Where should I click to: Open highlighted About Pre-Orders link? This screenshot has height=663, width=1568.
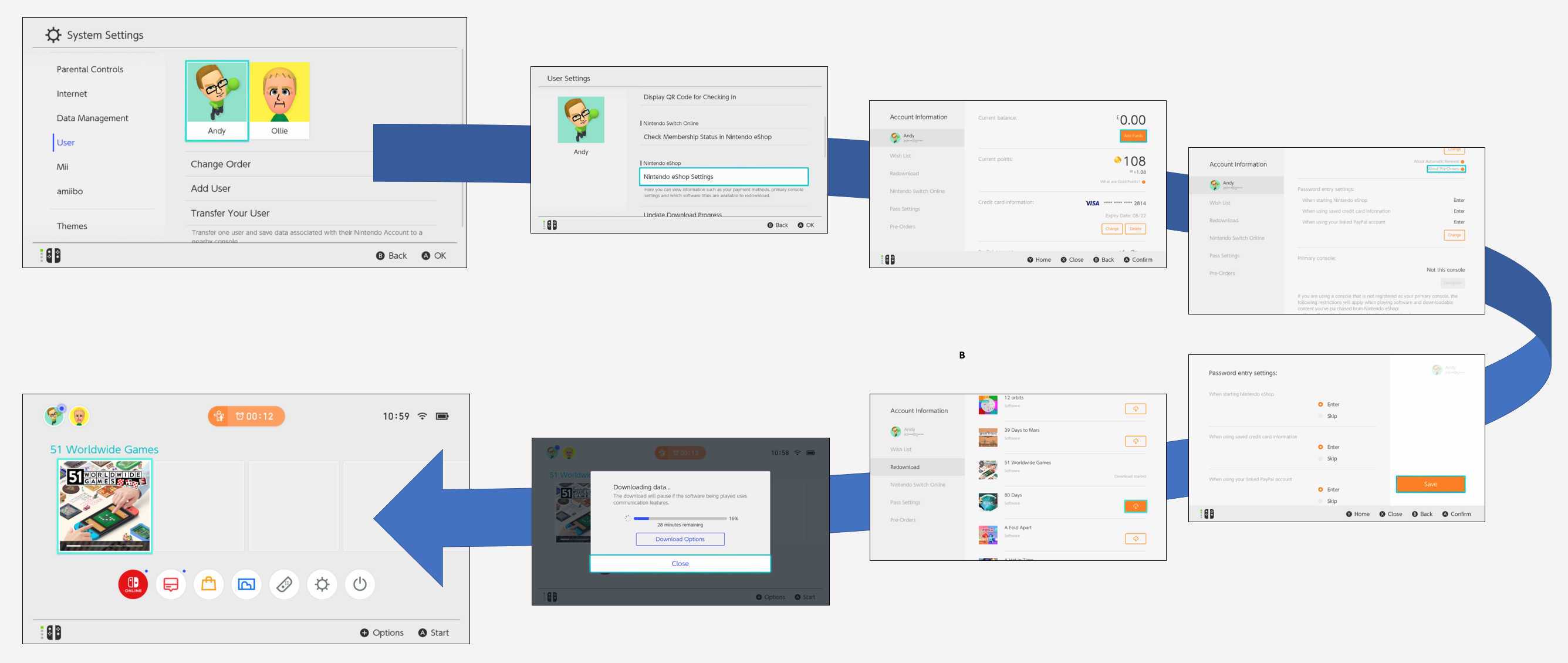(1446, 168)
